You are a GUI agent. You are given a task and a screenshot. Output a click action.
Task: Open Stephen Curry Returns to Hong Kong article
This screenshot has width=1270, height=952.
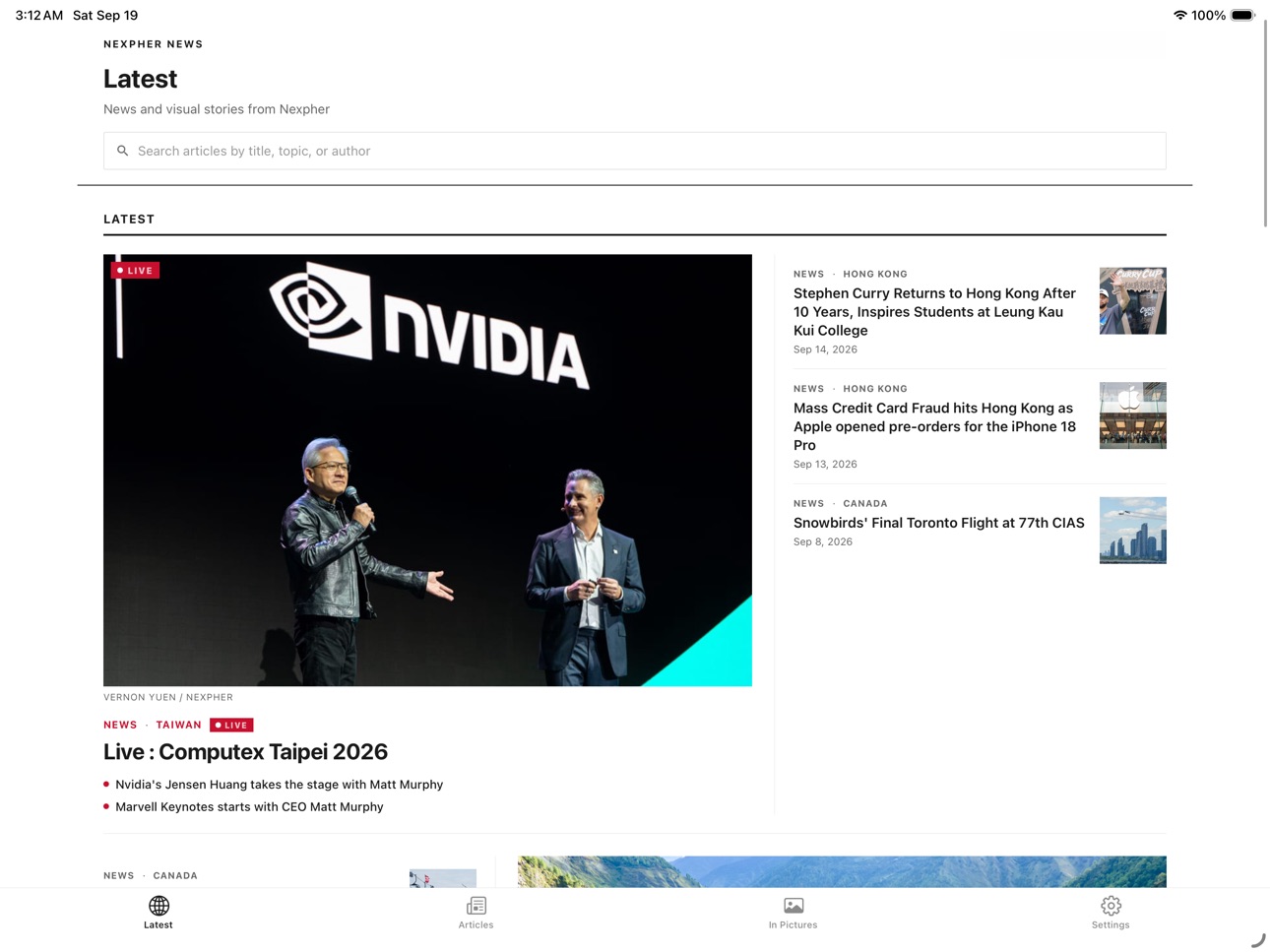click(x=935, y=312)
